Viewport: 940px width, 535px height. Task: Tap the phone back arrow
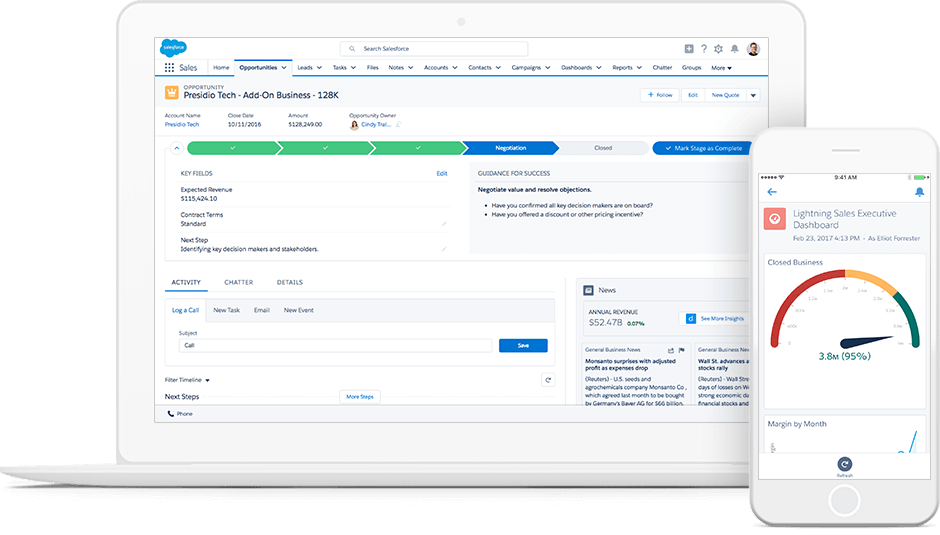(771, 192)
